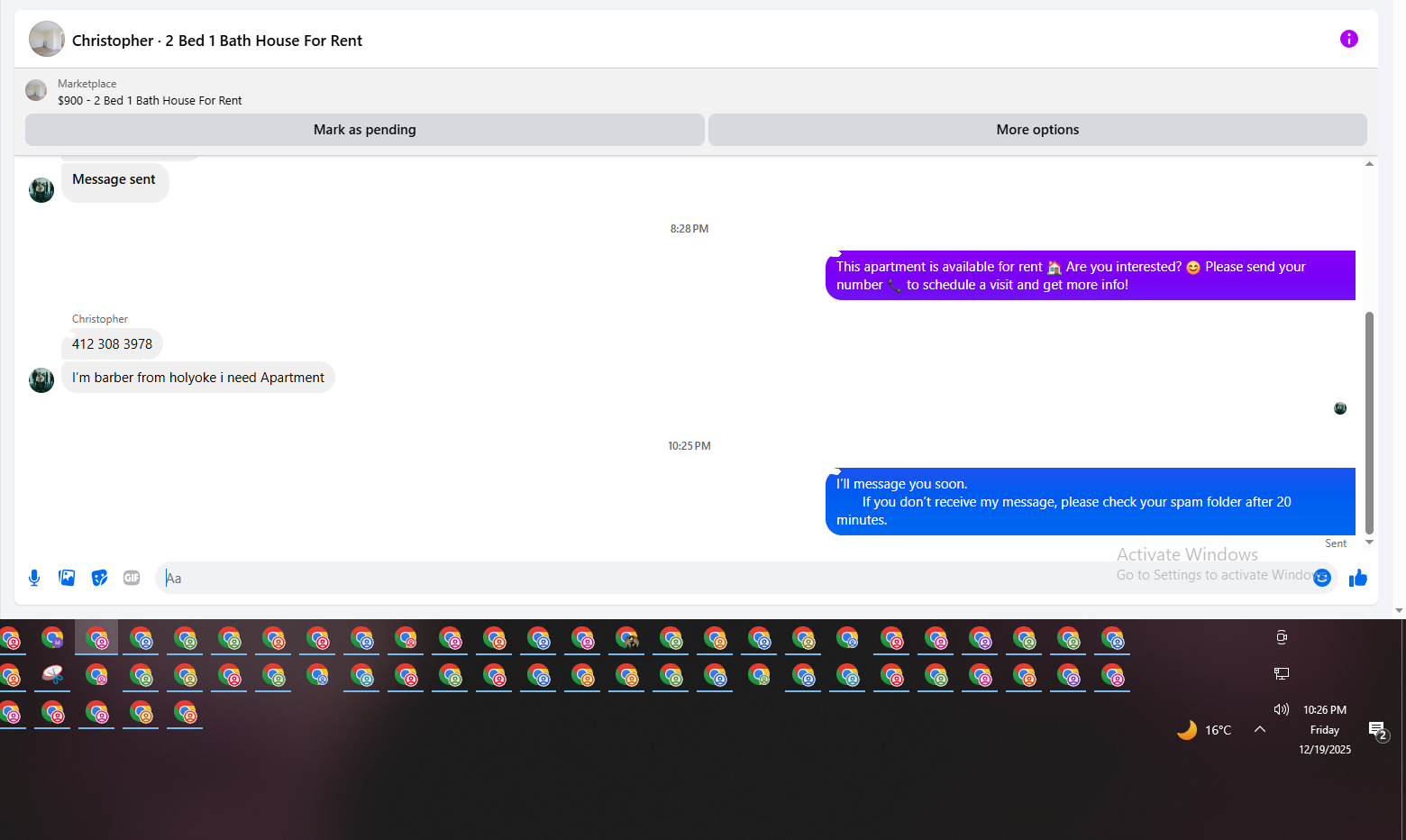This screenshot has width=1406, height=840.
Task: Click the meet now camera tray icon
Action: [x=1282, y=637]
